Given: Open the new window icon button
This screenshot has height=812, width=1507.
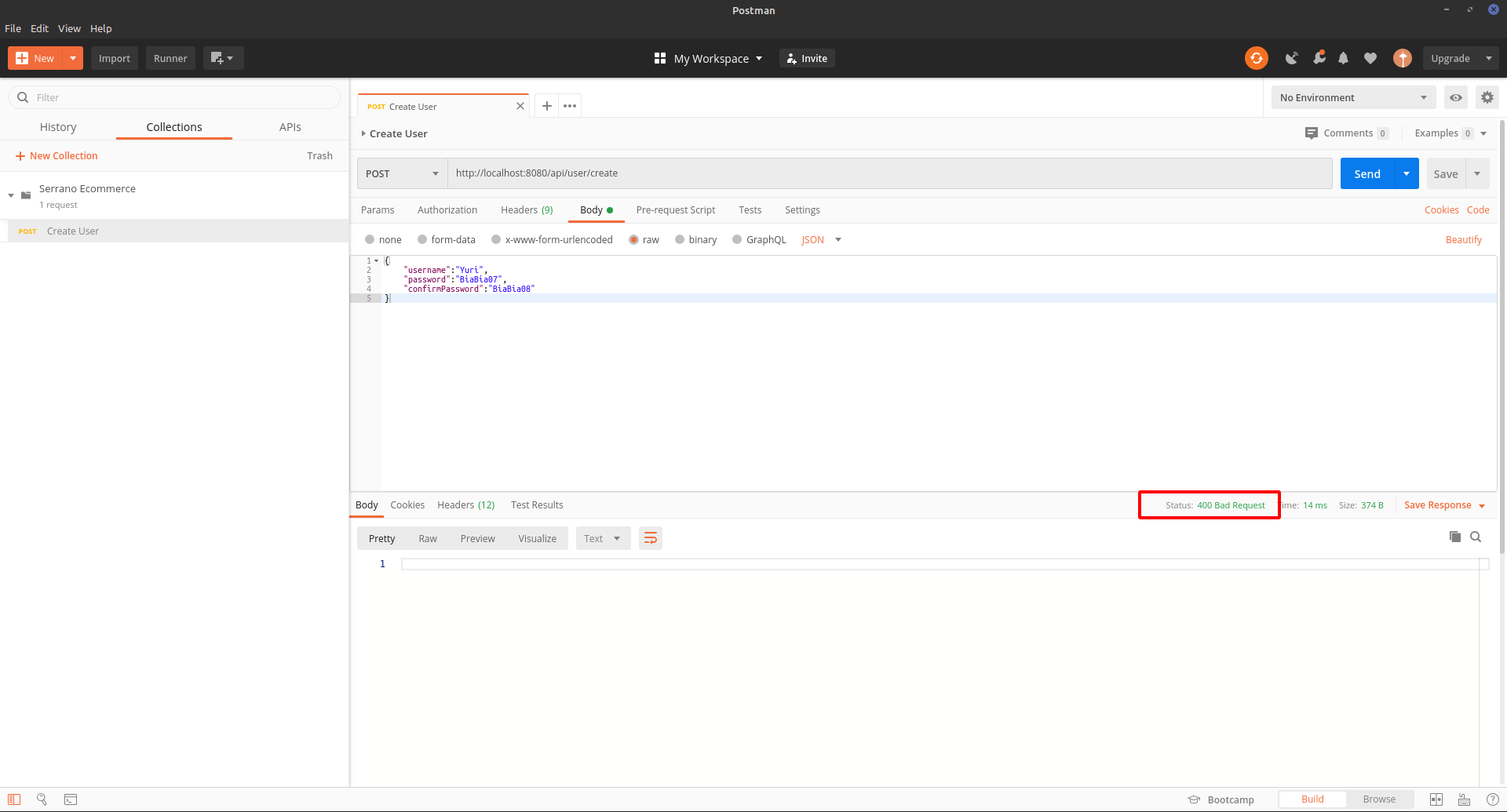Looking at the screenshot, I should (x=223, y=58).
